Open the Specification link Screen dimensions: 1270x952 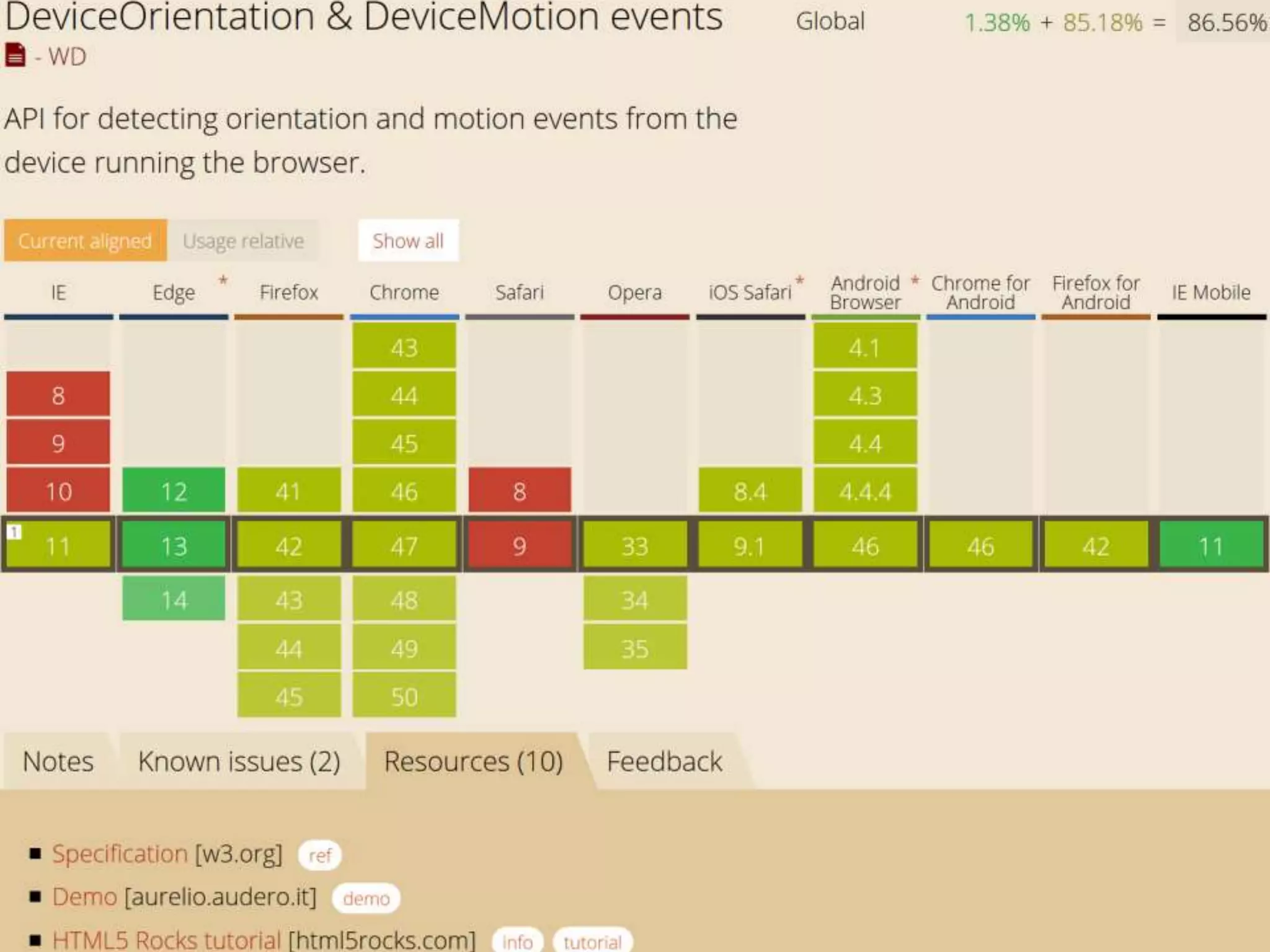pos(120,854)
